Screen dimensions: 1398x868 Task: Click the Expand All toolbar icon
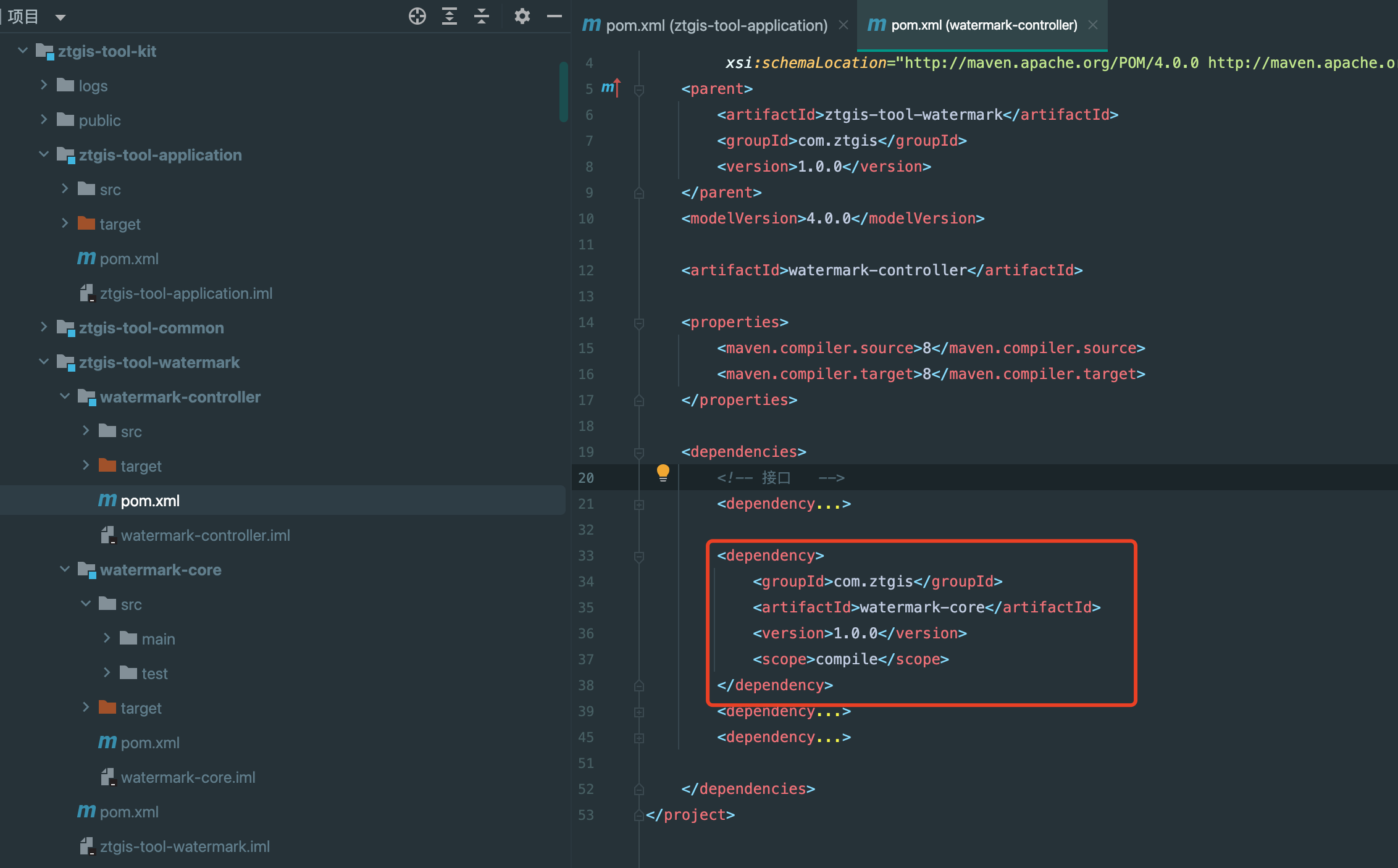tap(450, 17)
